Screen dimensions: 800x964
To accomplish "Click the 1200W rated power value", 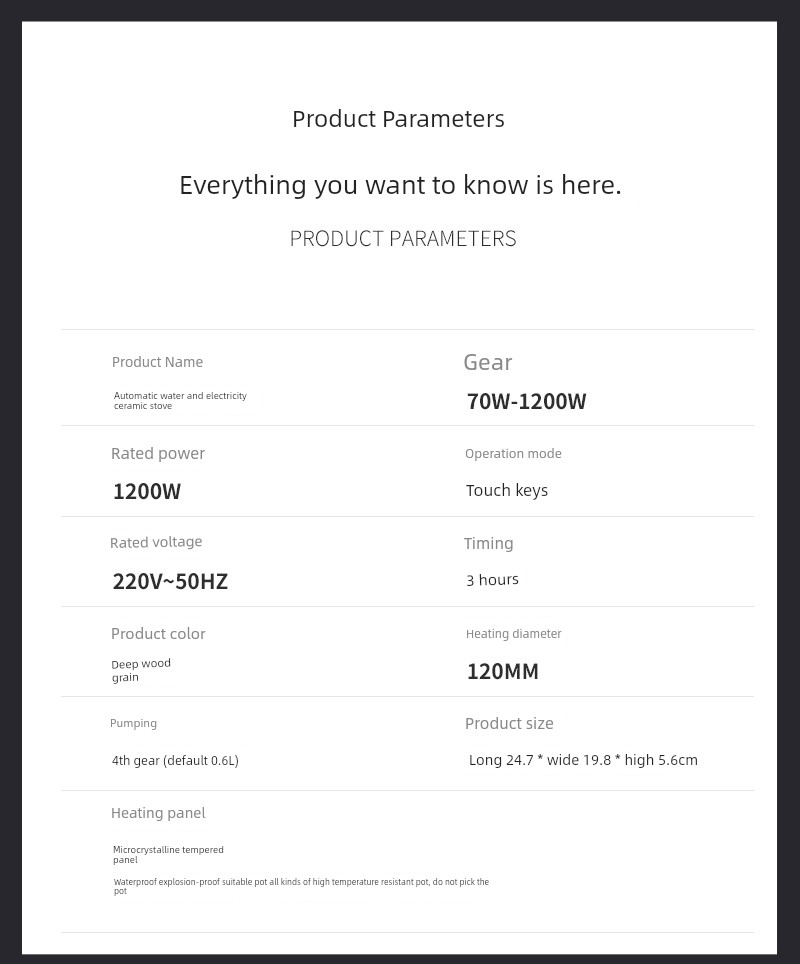I will click(146, 491).
